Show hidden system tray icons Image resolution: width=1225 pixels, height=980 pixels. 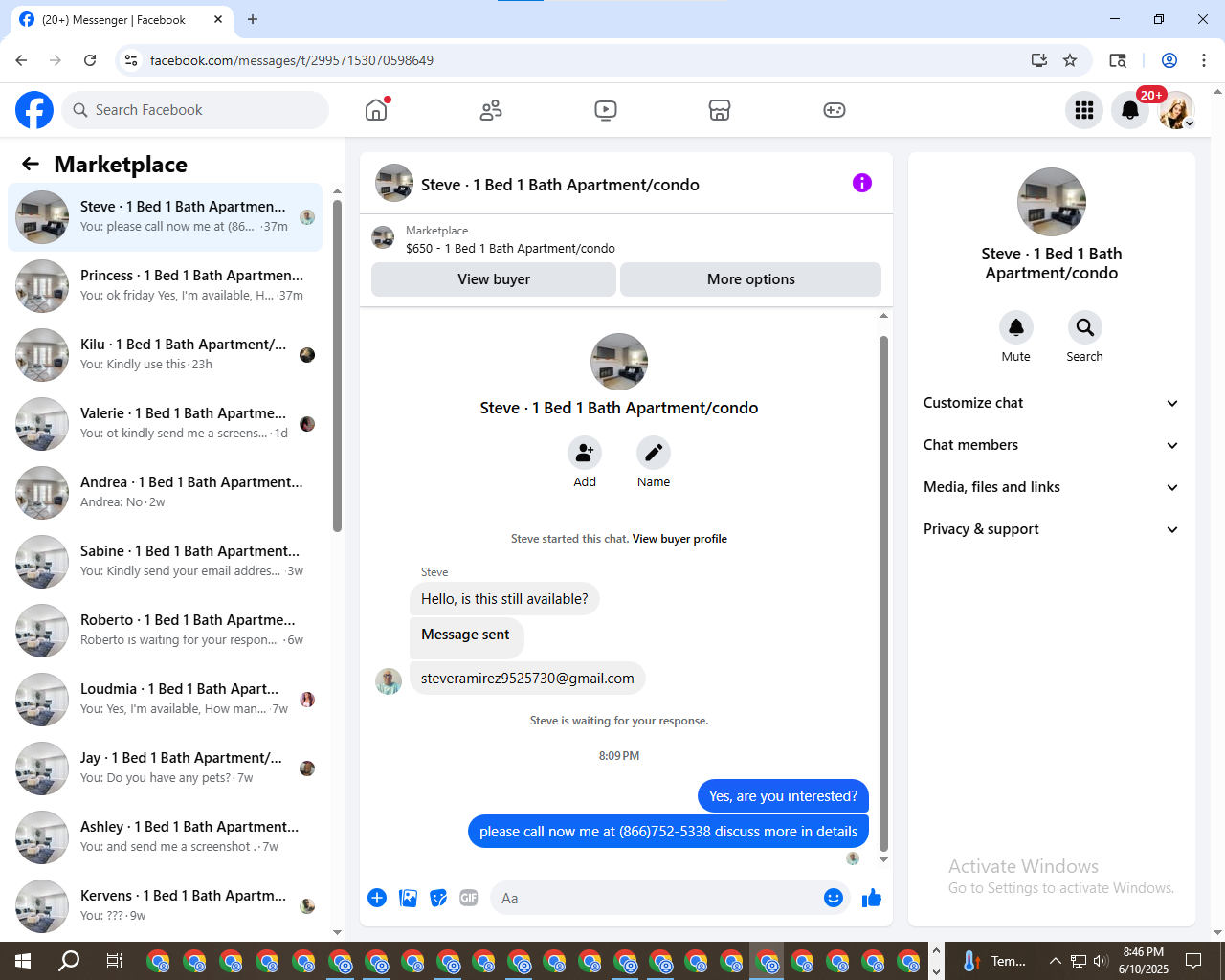click(x=1055, y=961)
